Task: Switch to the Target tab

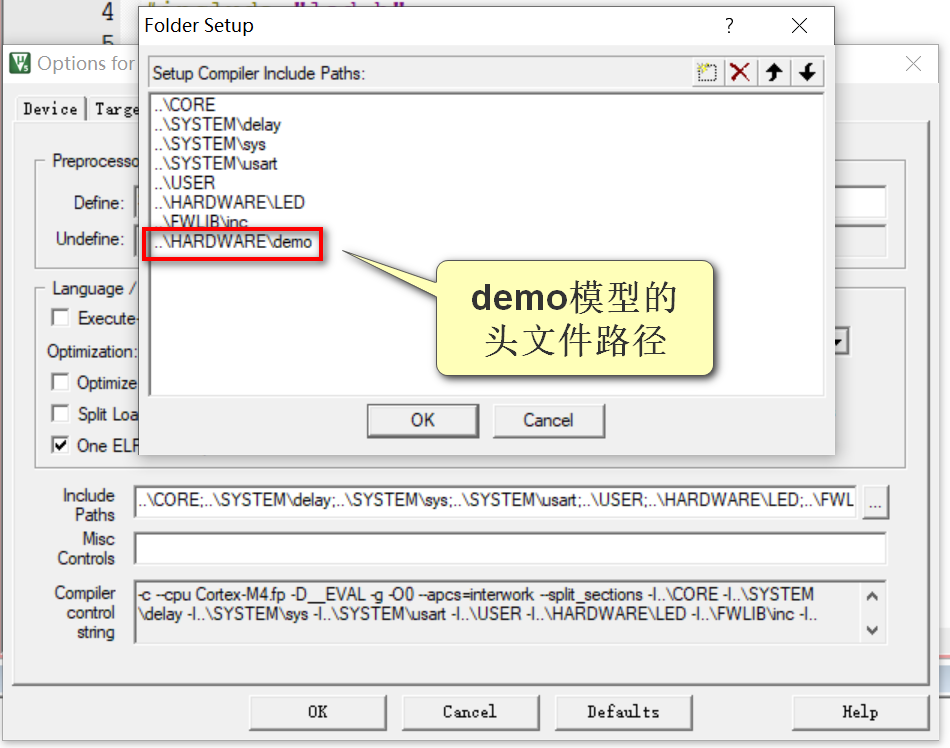Action: point(115,109)
